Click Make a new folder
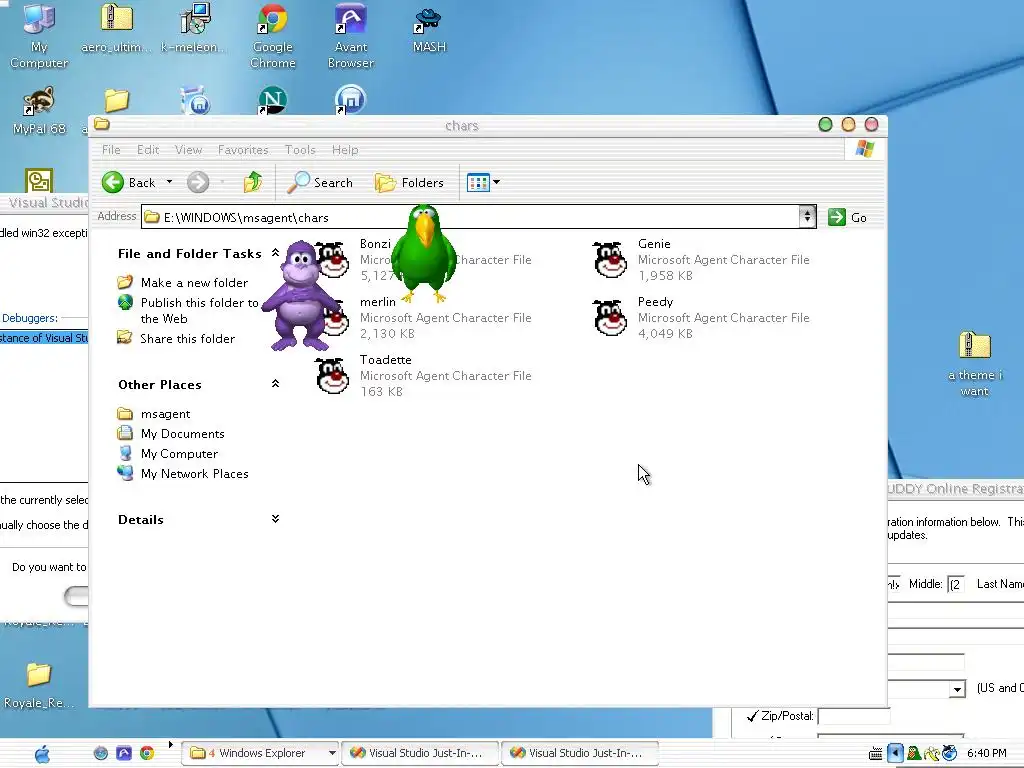This screenshot has height=768, width=1024. (x=194, y=282)
